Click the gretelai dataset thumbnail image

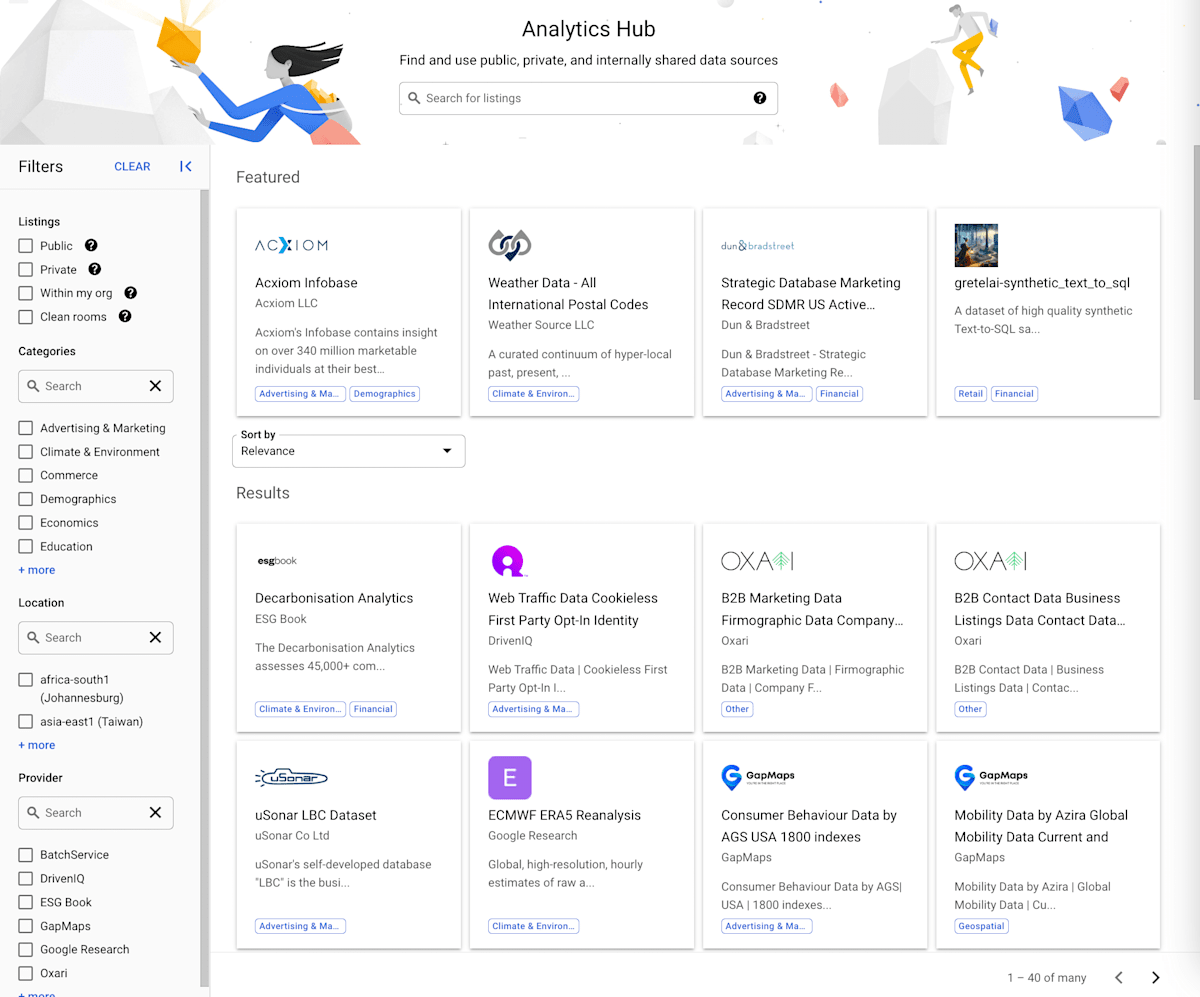pos(976,245)
